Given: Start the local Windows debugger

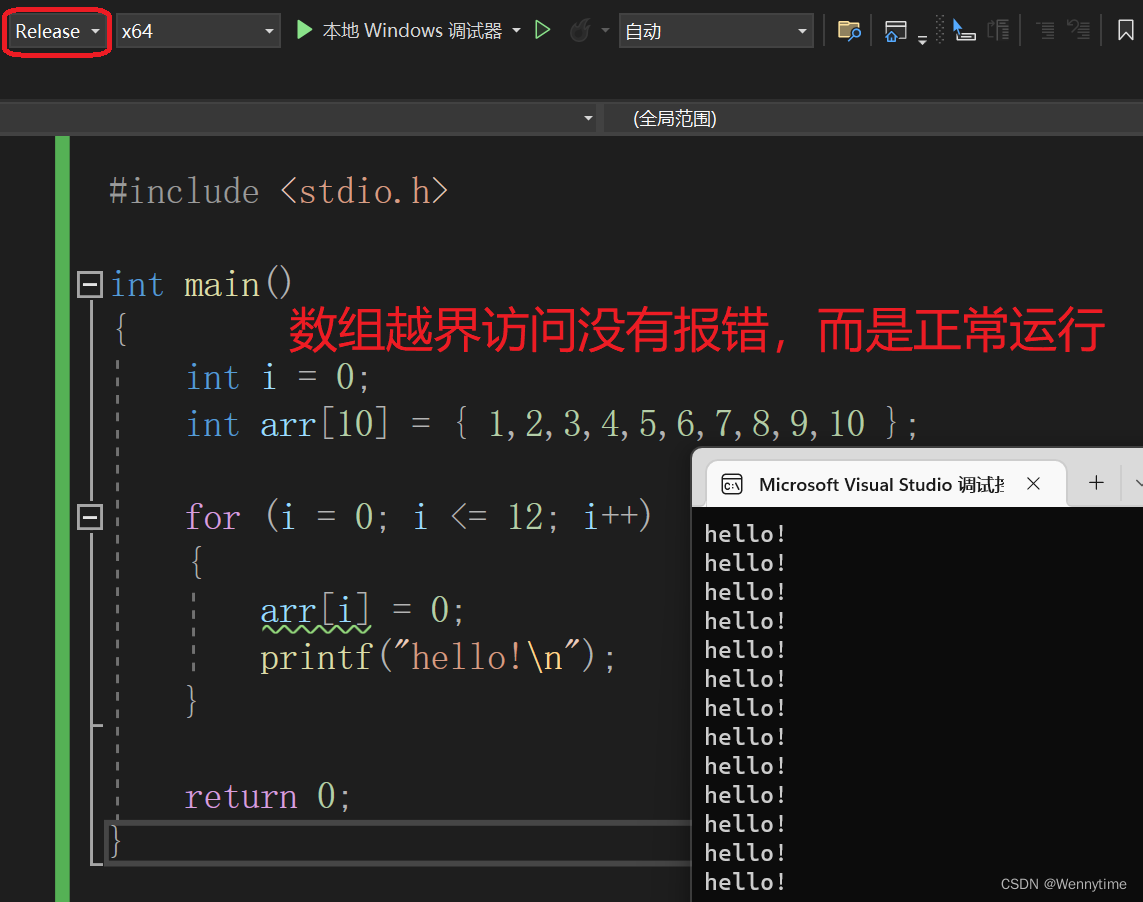Looking at the screenshot, I should coord(399,31).
